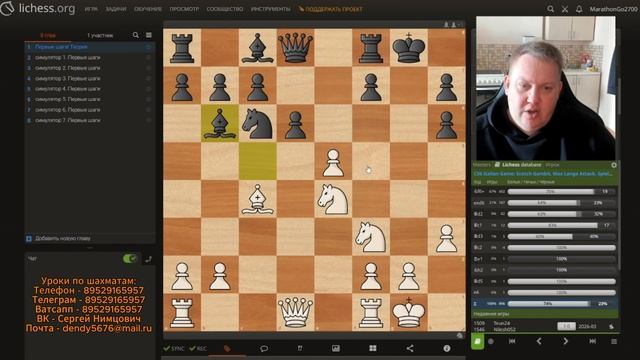Open the ИНСТРУМЕНТЫ menu
The height and width of the screenshot is (360, 640).
[x=271, y=9]
